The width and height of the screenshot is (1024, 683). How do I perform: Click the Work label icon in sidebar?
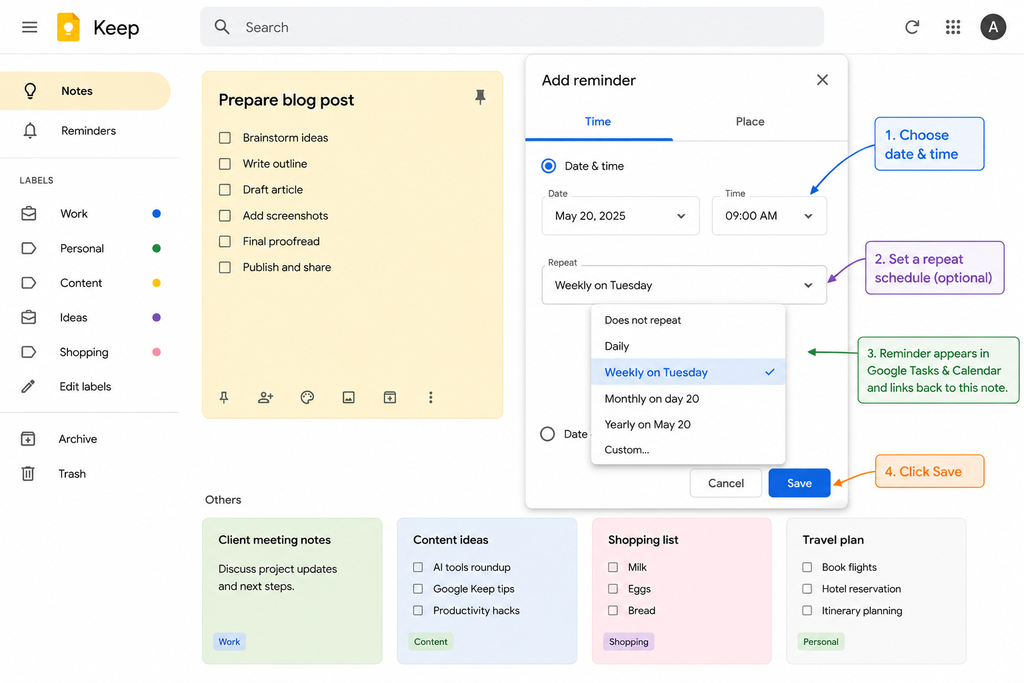click(29, 214)
